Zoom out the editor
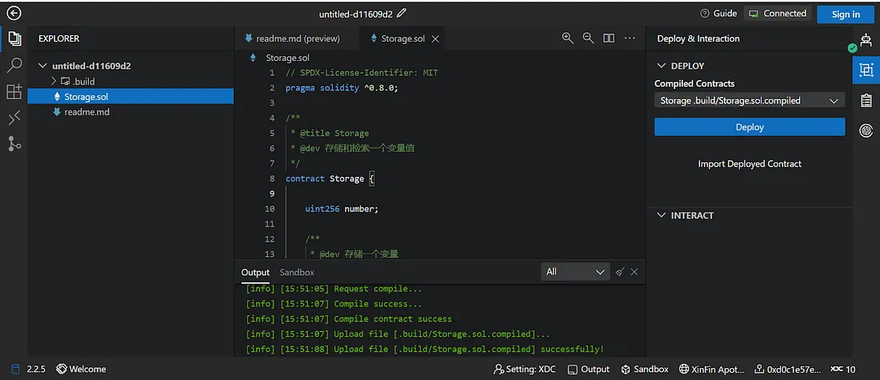The width and height of the screenshot is (880, 380). (x=588, y=38)
